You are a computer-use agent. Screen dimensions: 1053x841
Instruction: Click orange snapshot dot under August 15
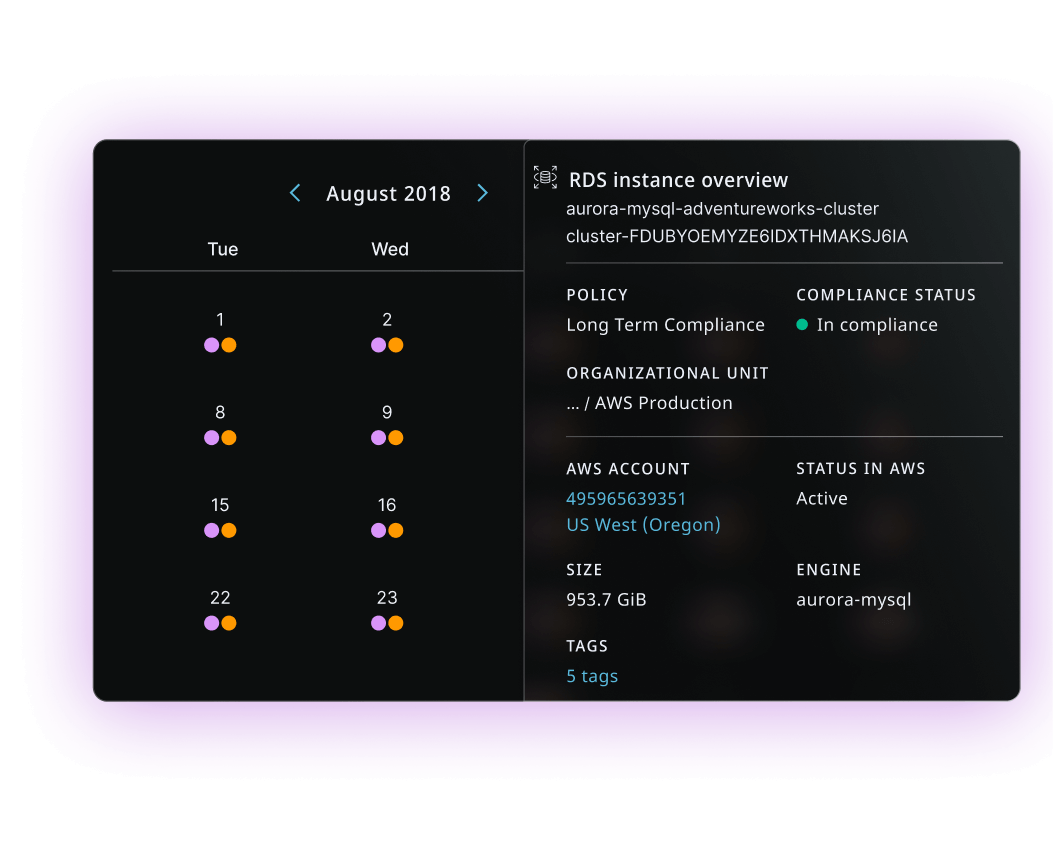pyautogui.click(x=229, y=531)
